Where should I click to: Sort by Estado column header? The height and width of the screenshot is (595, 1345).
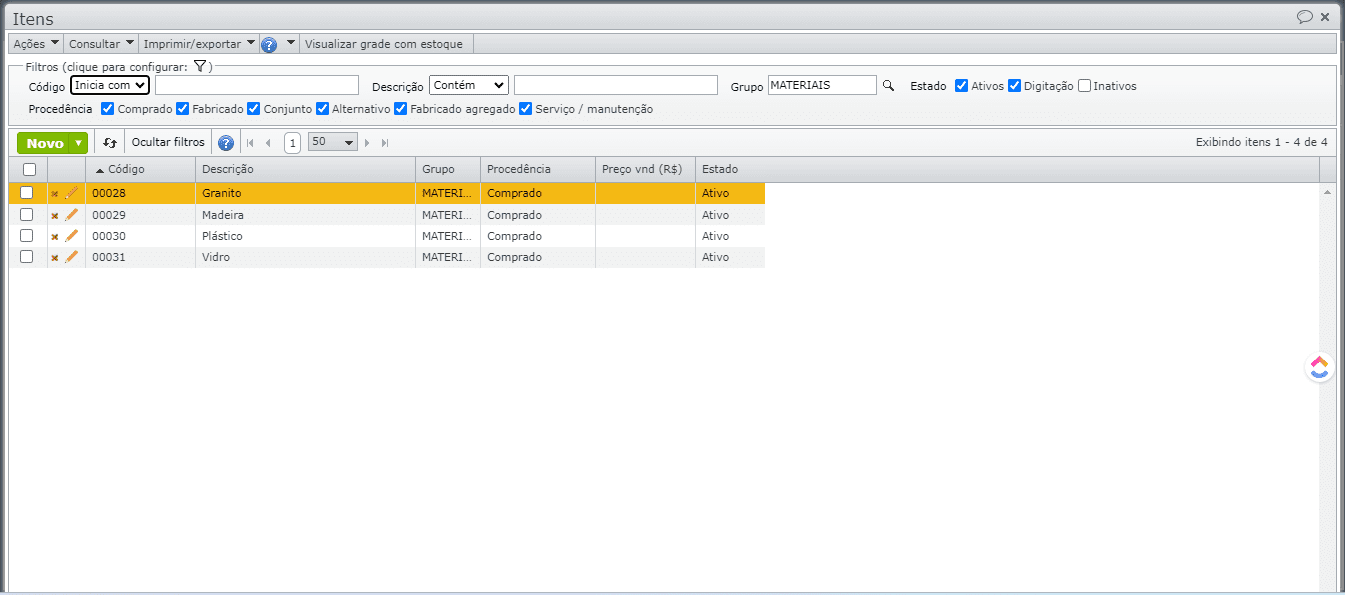point(730,170)
